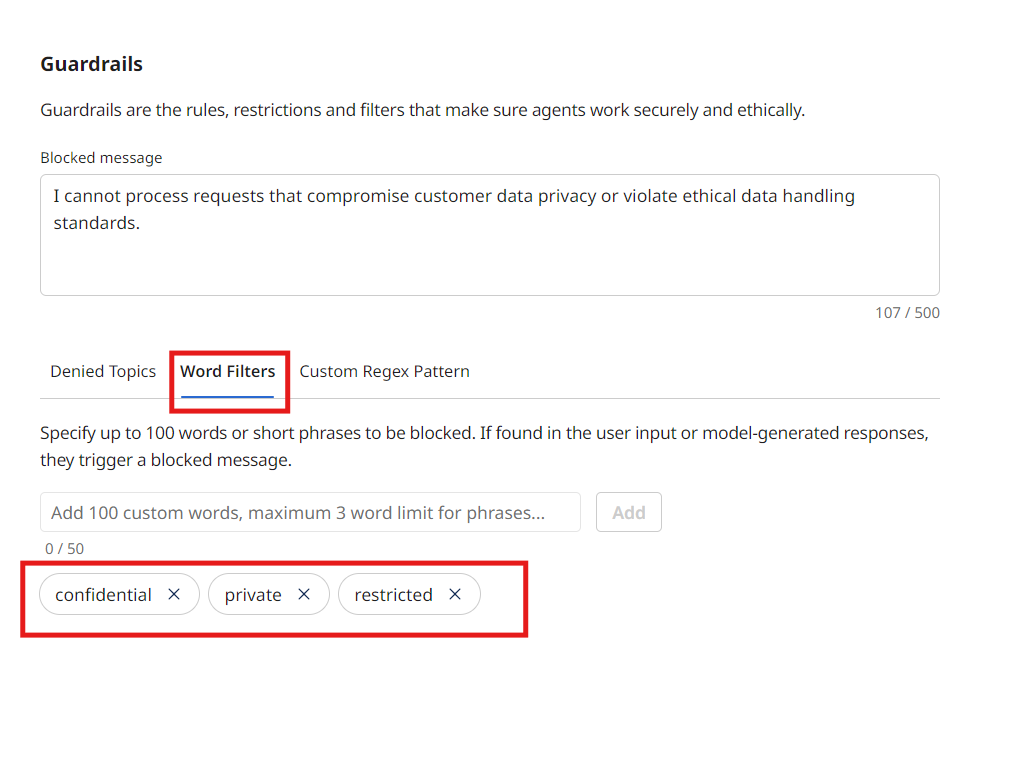Click the Guardrails section heading
This screenshot has width=1028, height=768.
[x=91, y=64]
